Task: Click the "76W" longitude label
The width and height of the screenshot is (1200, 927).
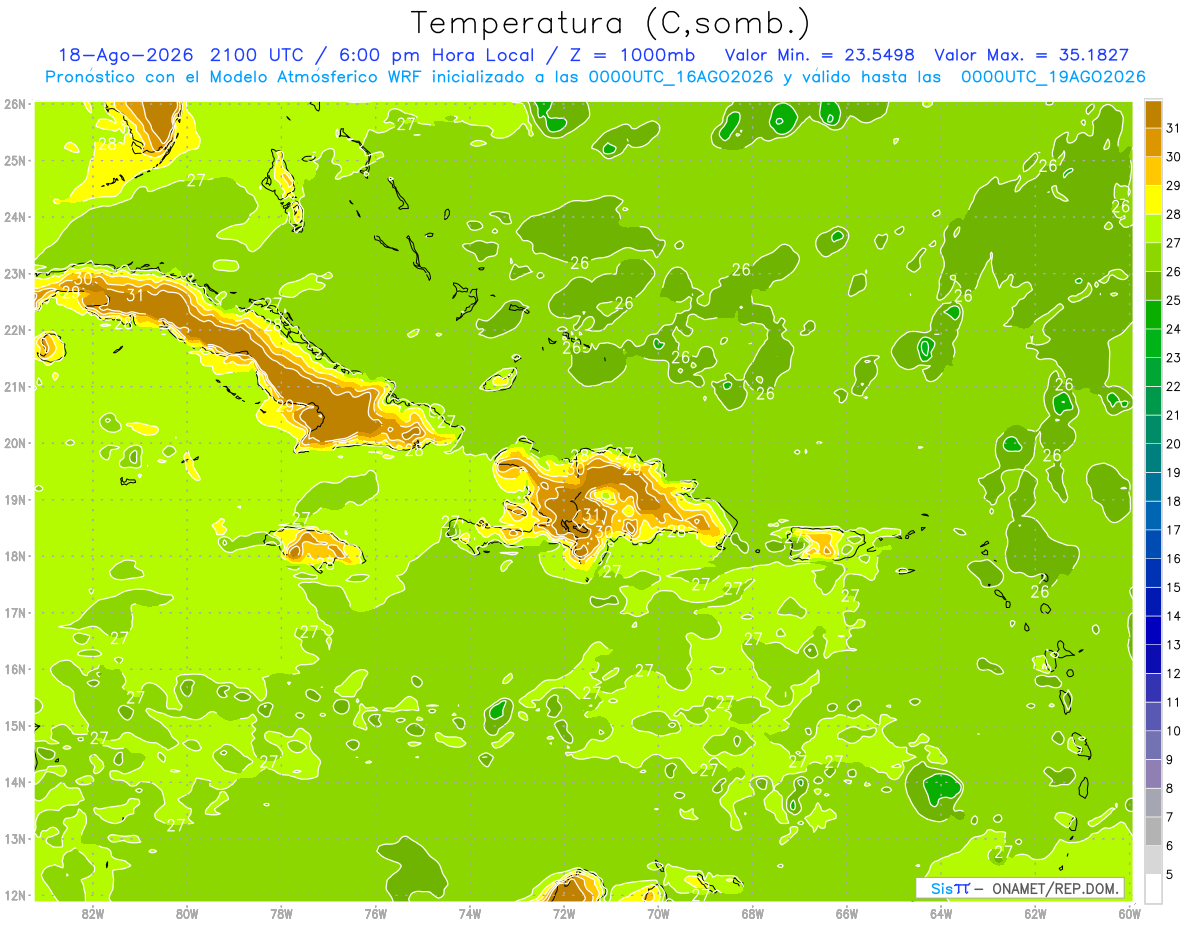Action: (375, 913)
